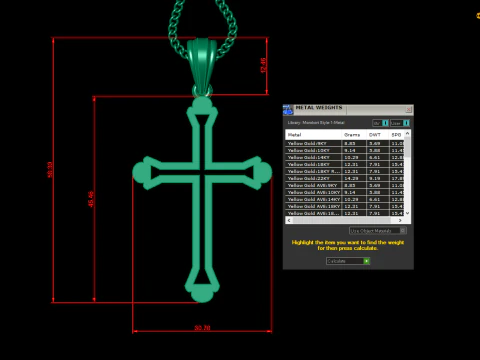The image size is (480, 360).
Task: Click the 50.76 width dimension label
Action: (202, 328)
